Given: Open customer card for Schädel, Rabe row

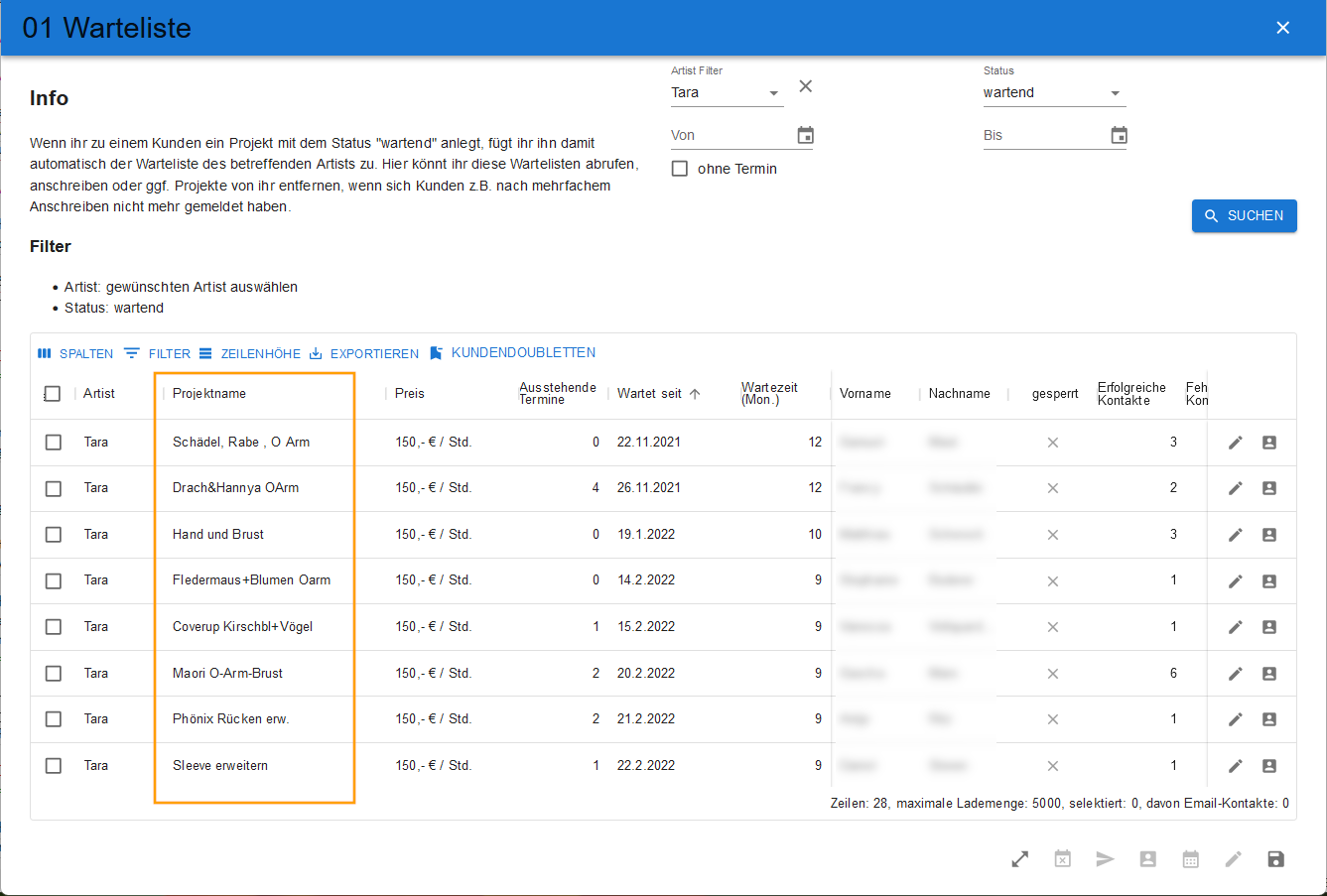Looking at the screenshot, I should point(1269,443).
